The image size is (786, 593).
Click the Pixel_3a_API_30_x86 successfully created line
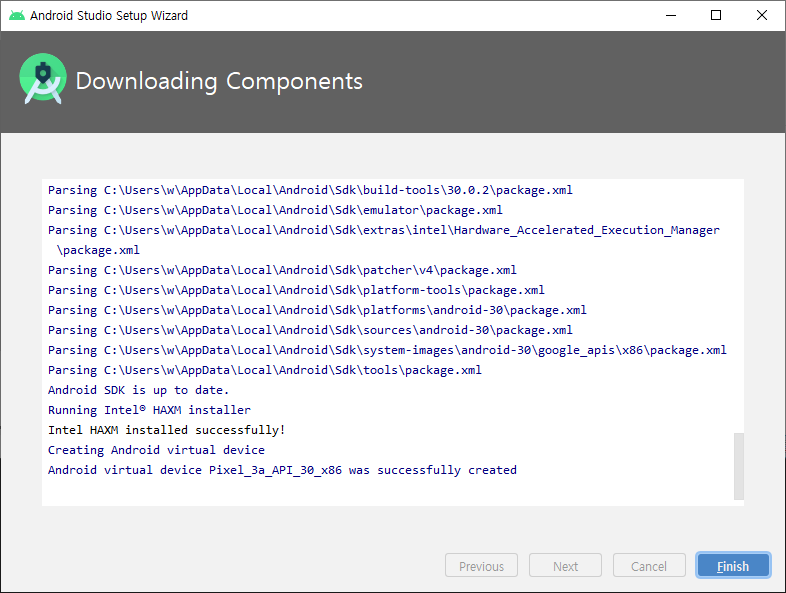(282, 470)
